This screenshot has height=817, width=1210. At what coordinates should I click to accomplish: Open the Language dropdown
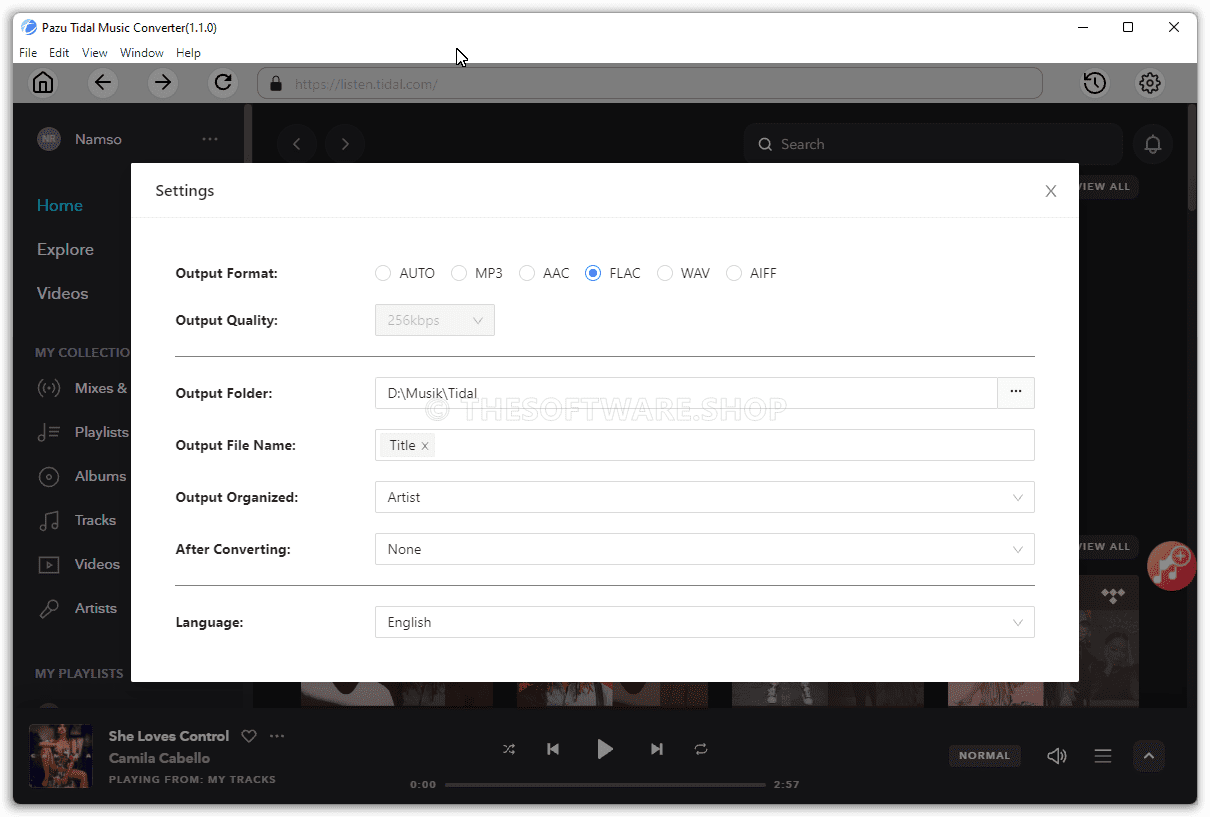pyautogui.click(x=705, y=622)
